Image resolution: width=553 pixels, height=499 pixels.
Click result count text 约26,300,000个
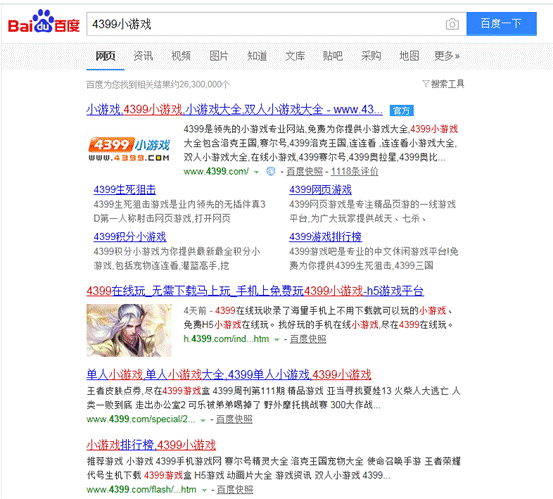click(x=158, y=84)
